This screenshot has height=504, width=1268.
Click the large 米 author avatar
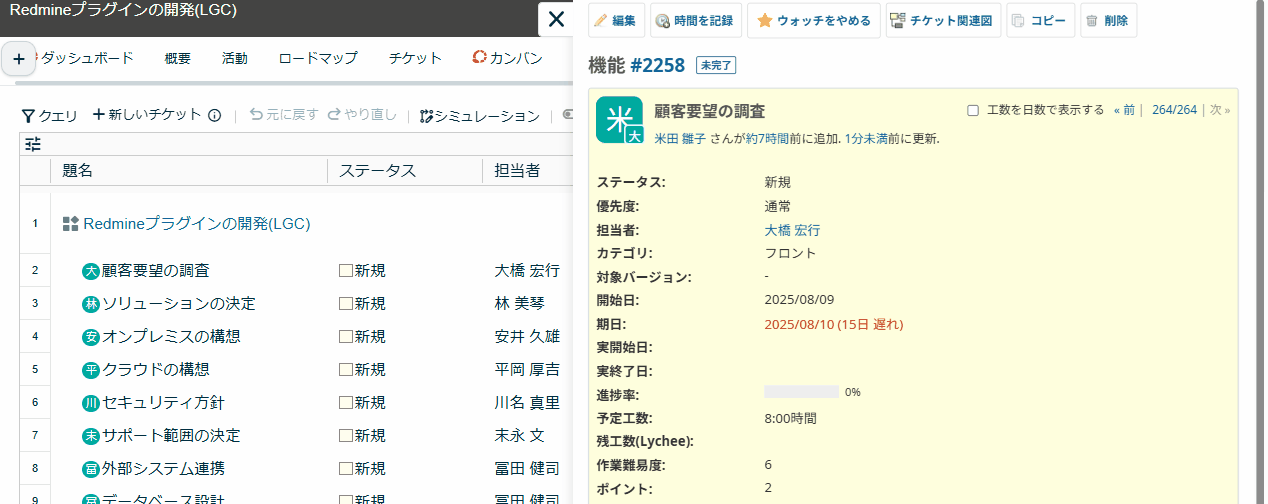[x=619, y=120]
